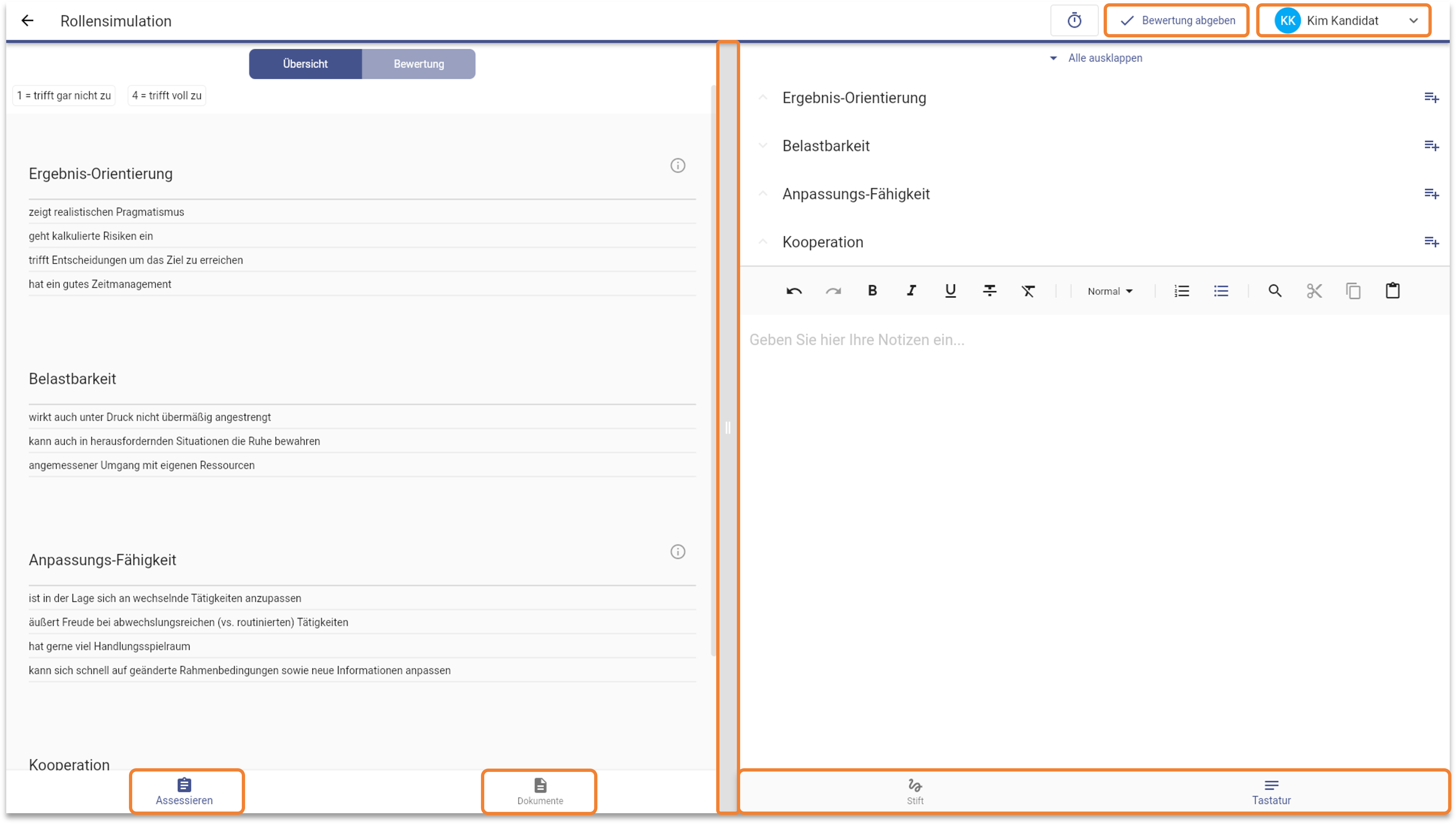The image size is (1456, 824).
Task: Click the '4 = trifft voll zu' chip
Action: [167, 96]
